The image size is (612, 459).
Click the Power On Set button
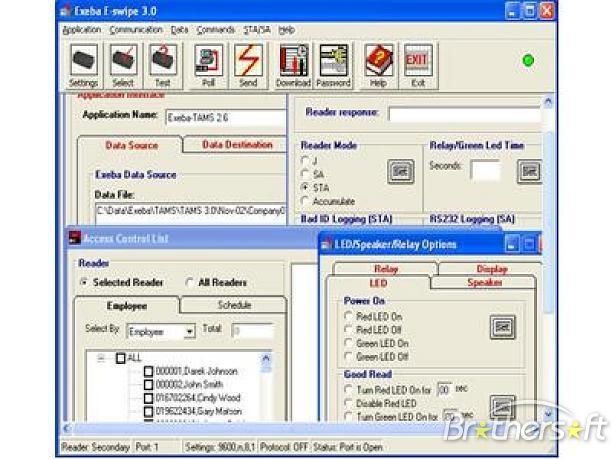(502, 327)
